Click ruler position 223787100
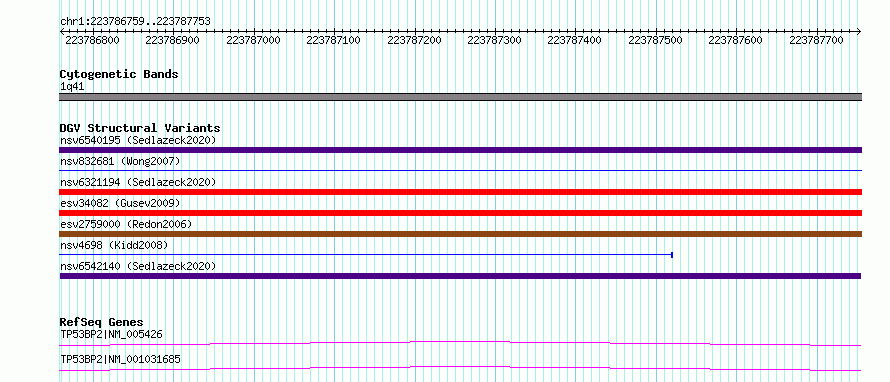Viewport: 890px width, 382px height. point(333,41)
